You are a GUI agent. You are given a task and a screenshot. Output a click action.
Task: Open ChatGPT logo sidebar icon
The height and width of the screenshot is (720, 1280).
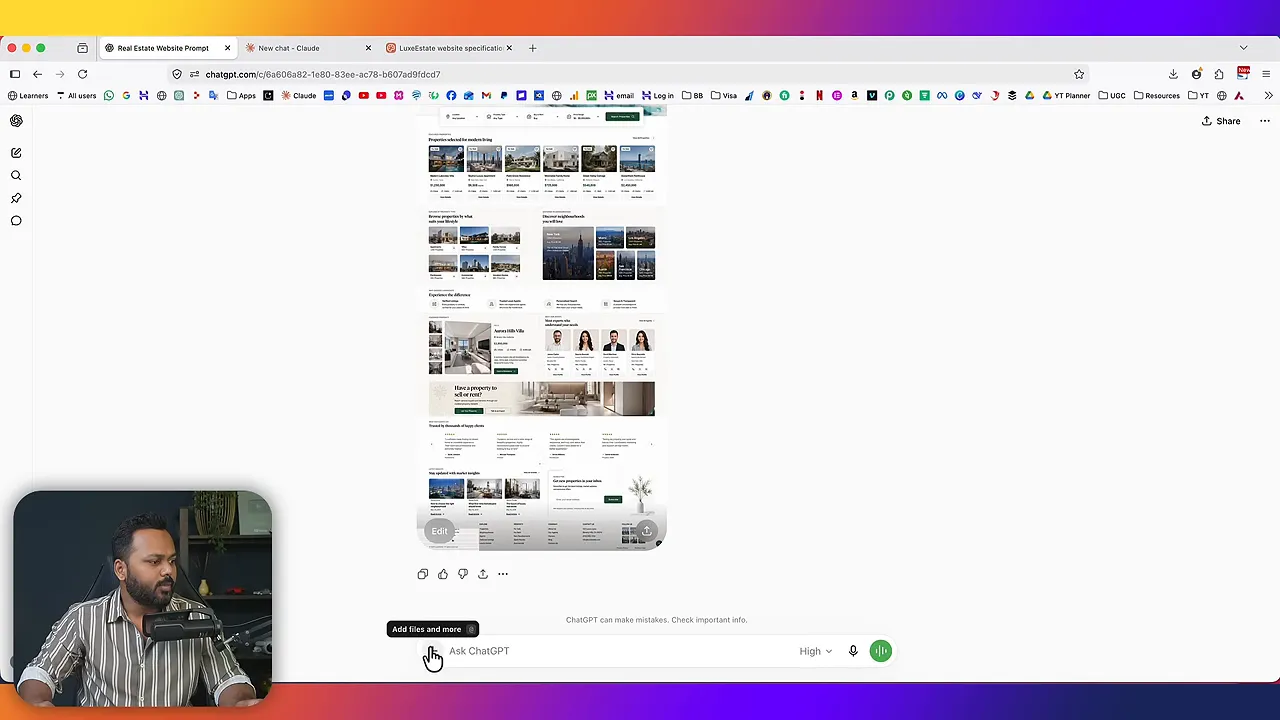click(x=16, y=121)
